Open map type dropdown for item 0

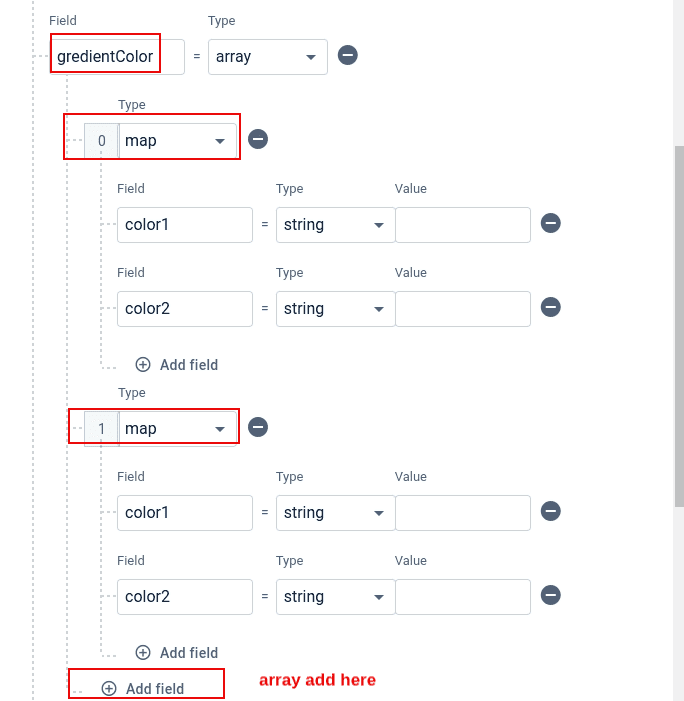[x=178, y=141]
